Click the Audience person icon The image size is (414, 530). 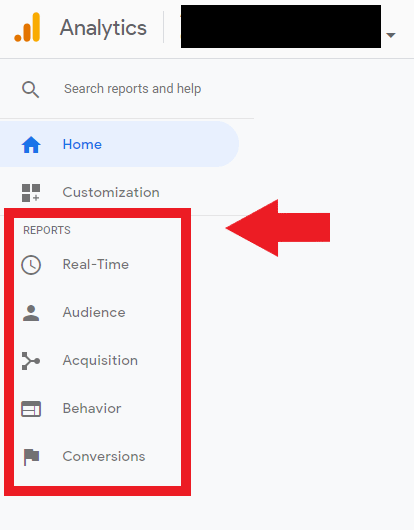point(31,313)
